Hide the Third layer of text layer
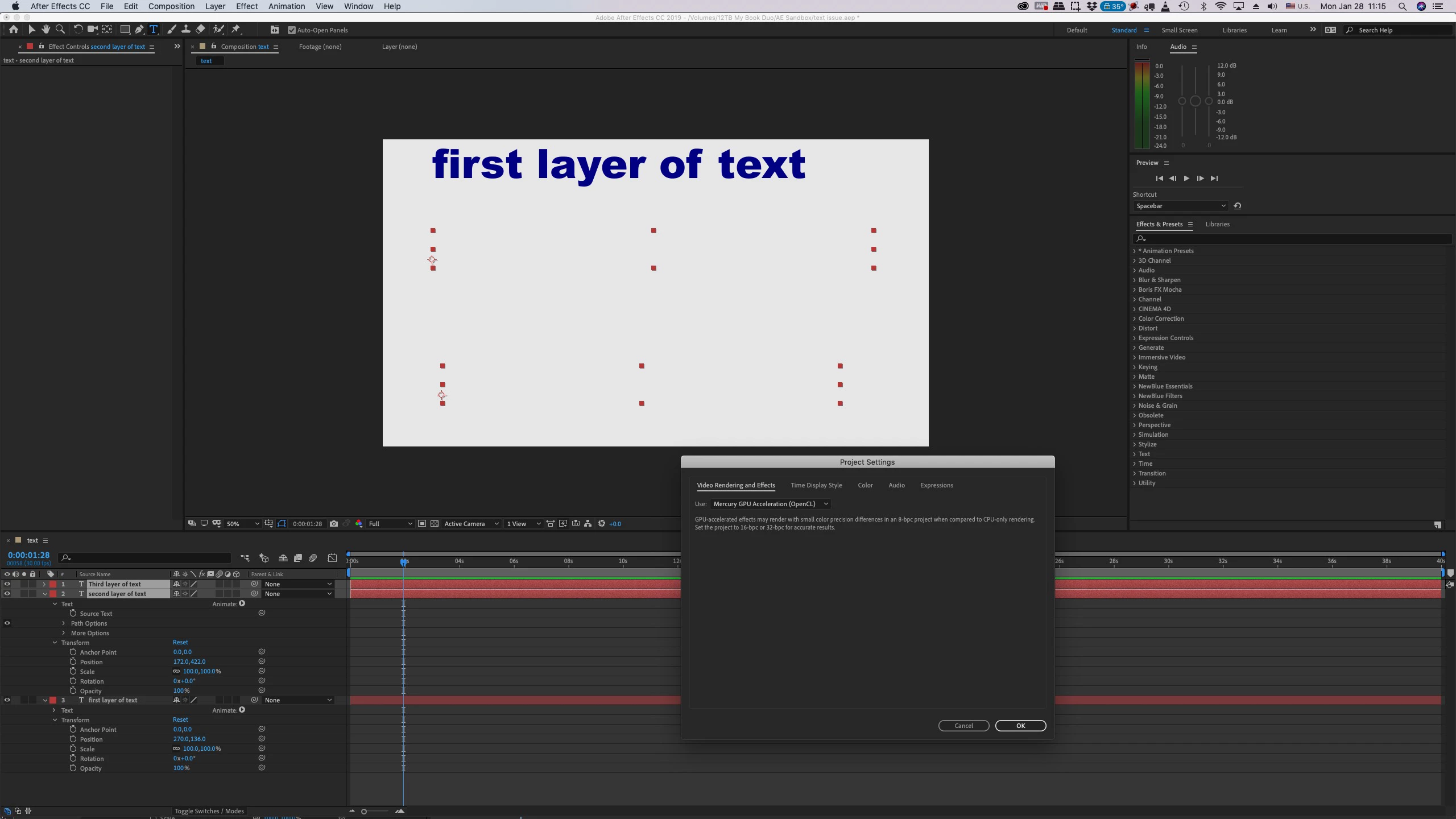The image size is (1456, 819). (7, 584)
